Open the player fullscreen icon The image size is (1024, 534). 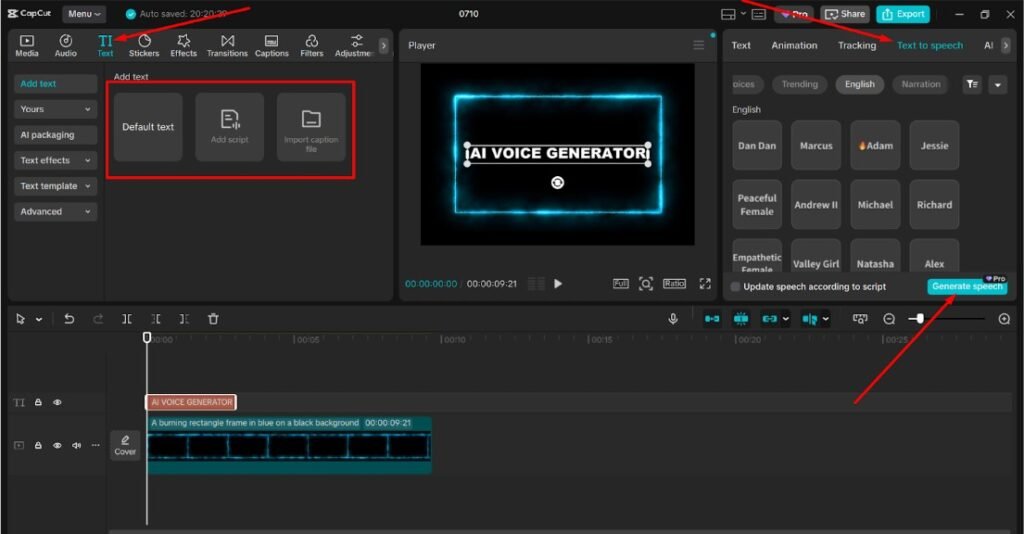705,284
